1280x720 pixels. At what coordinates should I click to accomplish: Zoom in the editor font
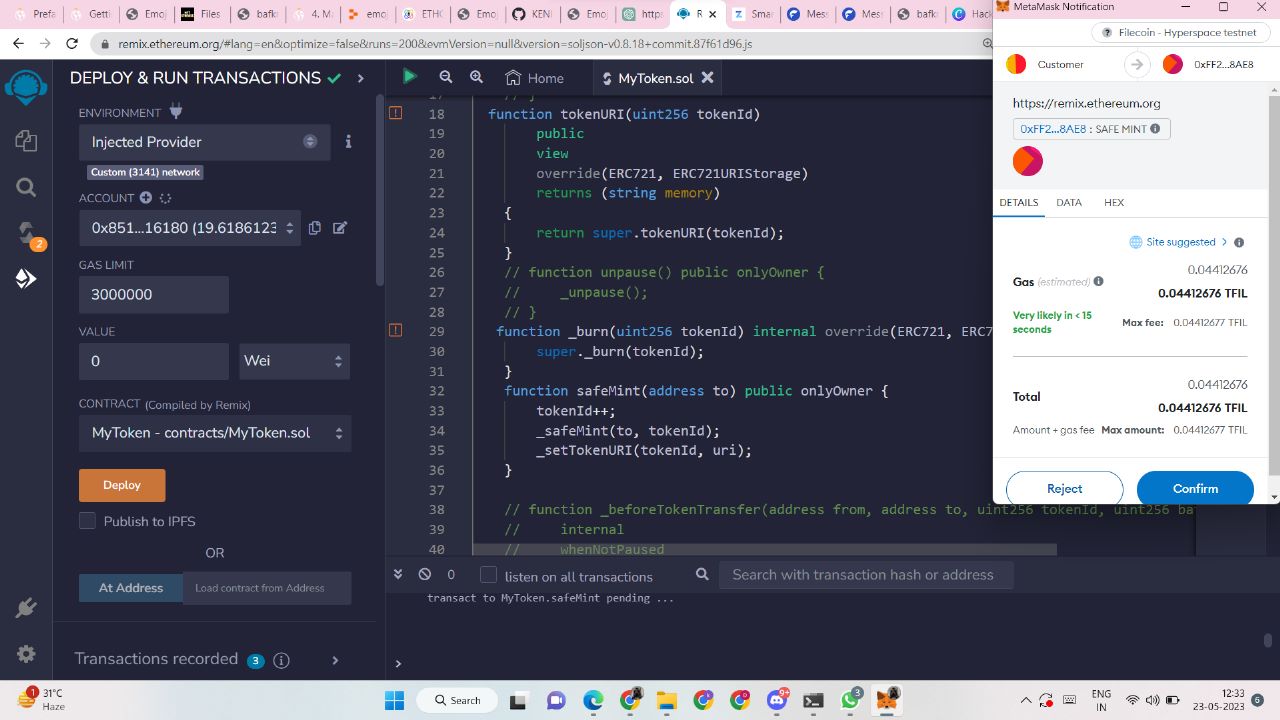click(477, 77)
